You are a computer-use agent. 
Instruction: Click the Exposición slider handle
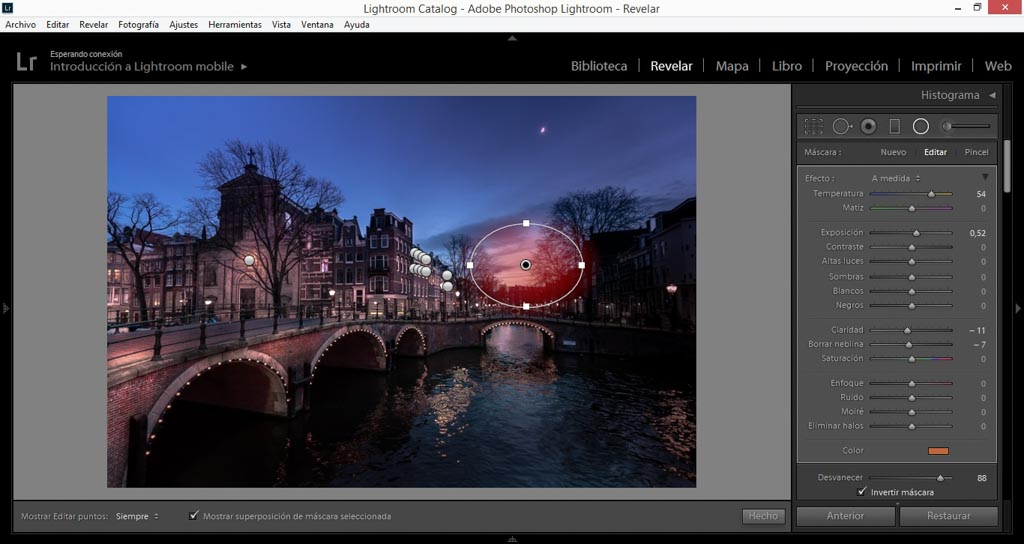[916, 233]
